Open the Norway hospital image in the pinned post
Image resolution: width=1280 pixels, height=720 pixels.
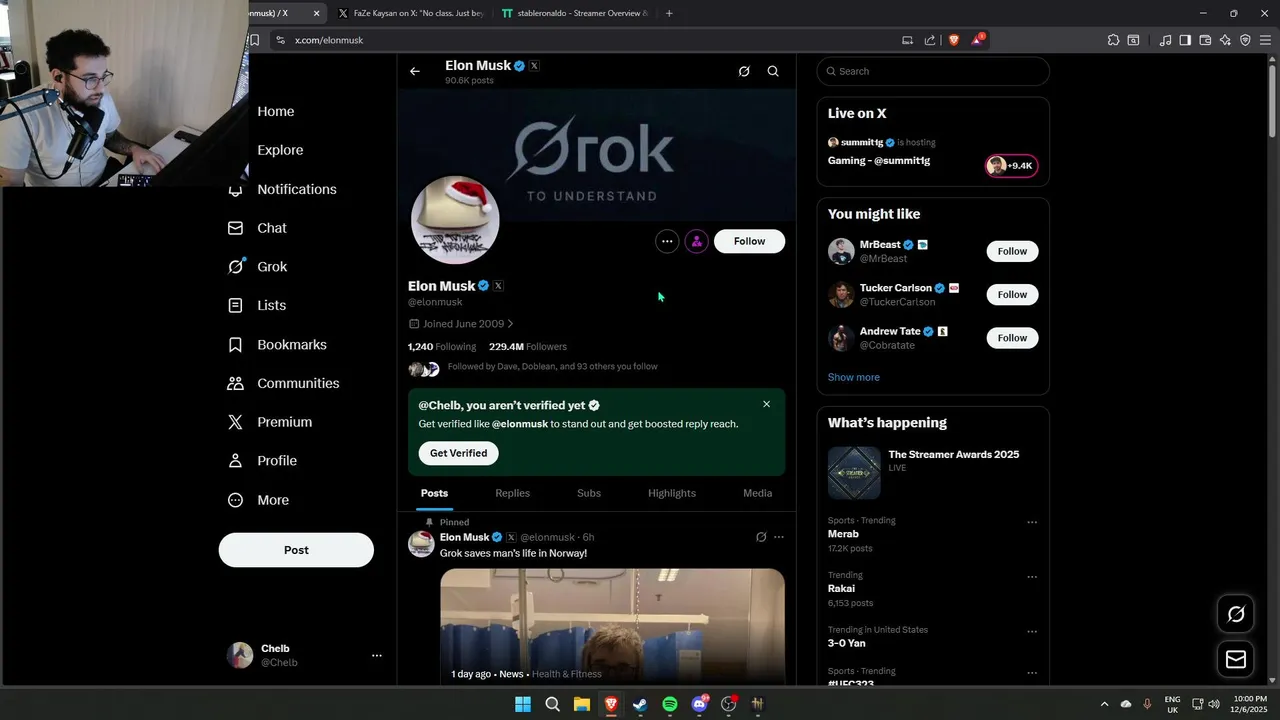click(x=612, y=626)
